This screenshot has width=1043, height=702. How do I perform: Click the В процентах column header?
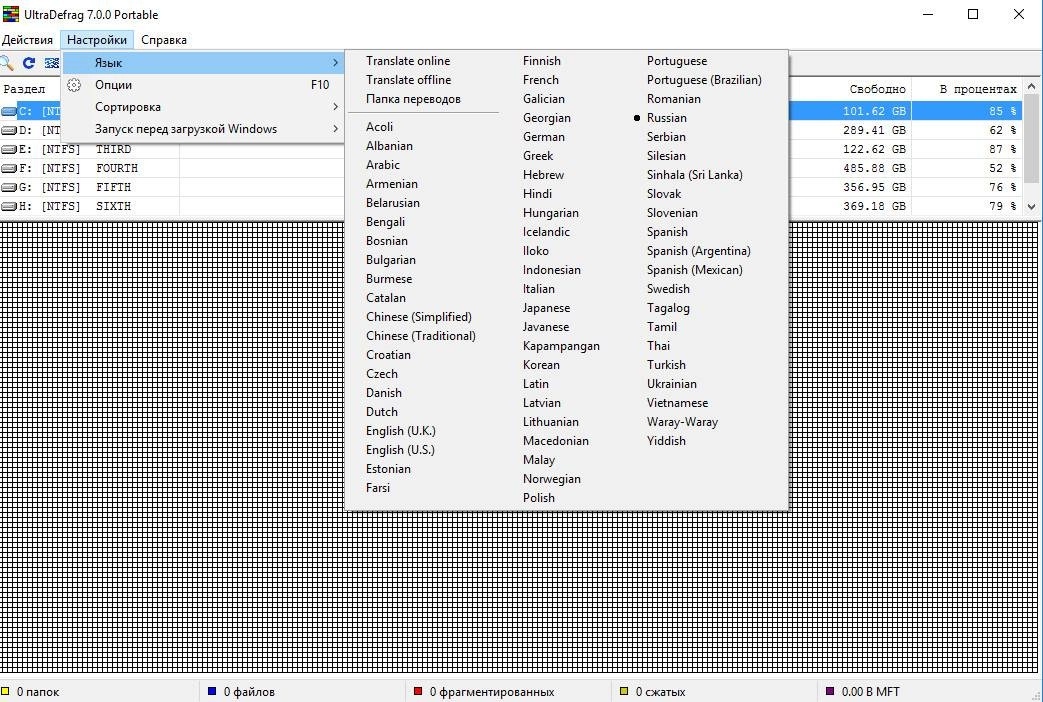tap(977, 88)
